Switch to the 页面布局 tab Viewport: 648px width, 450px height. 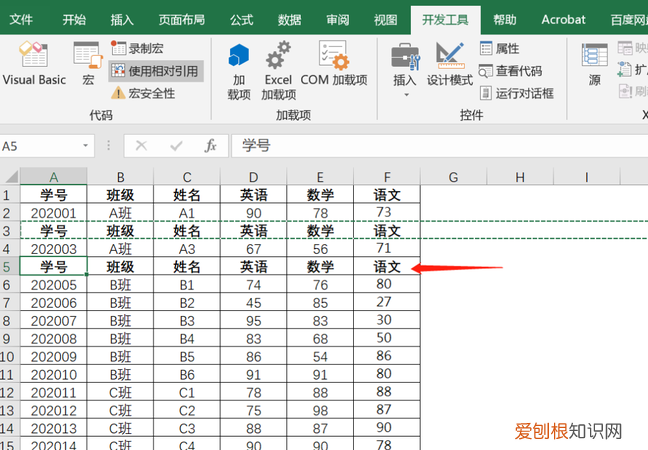(x=182, y=19)
